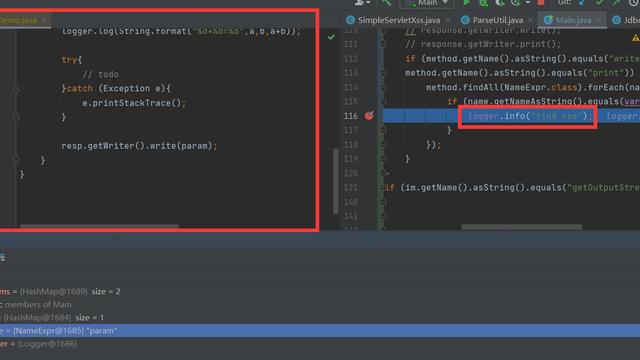Run with coverage using shield icon

500,3
